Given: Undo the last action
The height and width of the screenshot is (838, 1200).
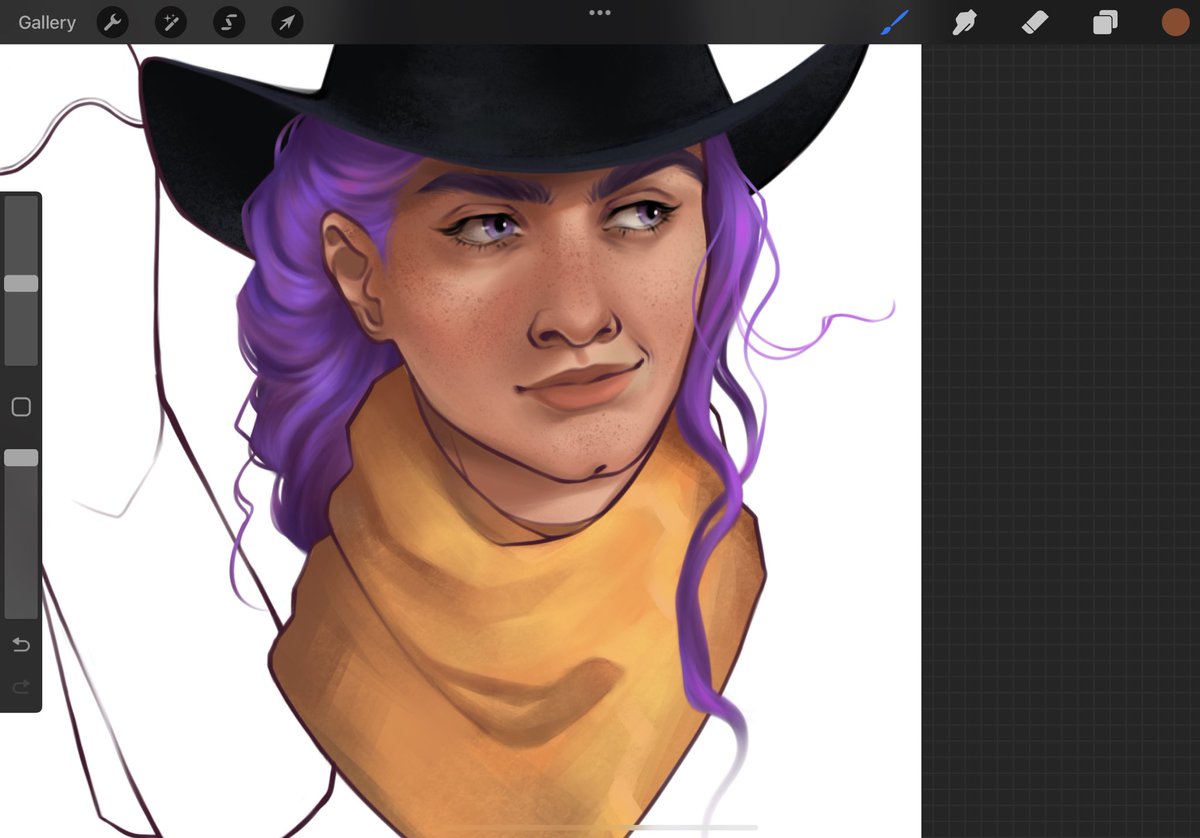Looking at the screenshot, I should (x=21, y=645).
